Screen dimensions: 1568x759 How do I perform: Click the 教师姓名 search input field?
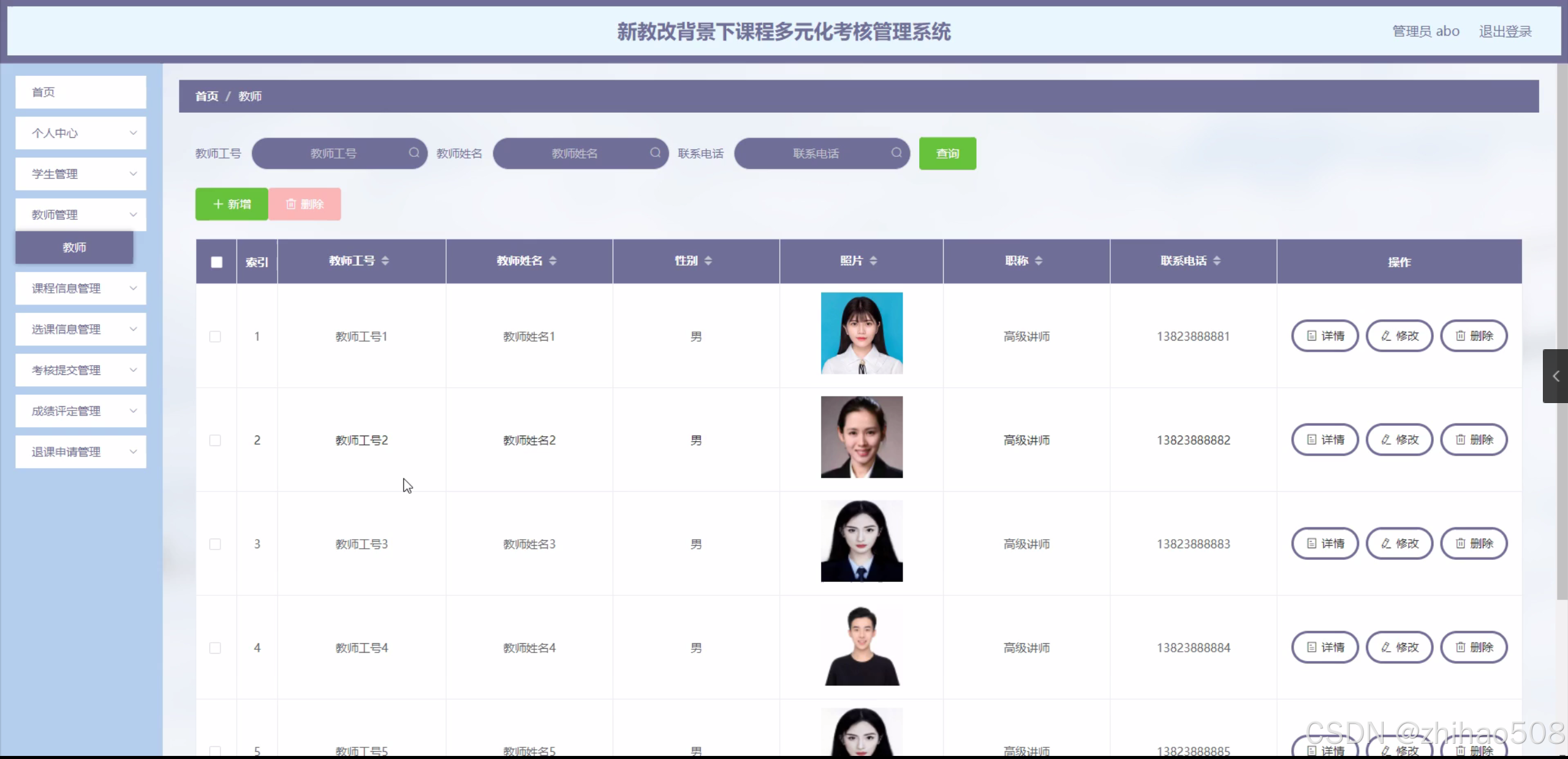574,154
